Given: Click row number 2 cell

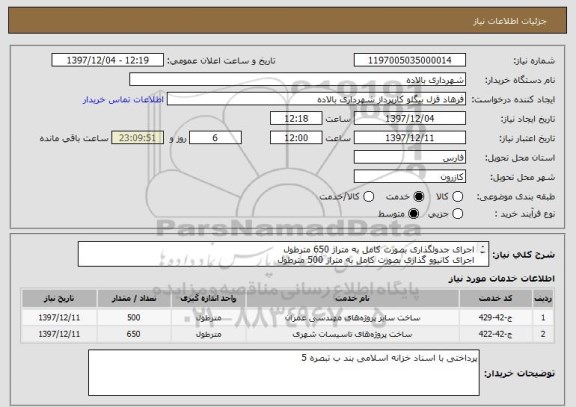Looking at the screenshot, I should 543,334.
